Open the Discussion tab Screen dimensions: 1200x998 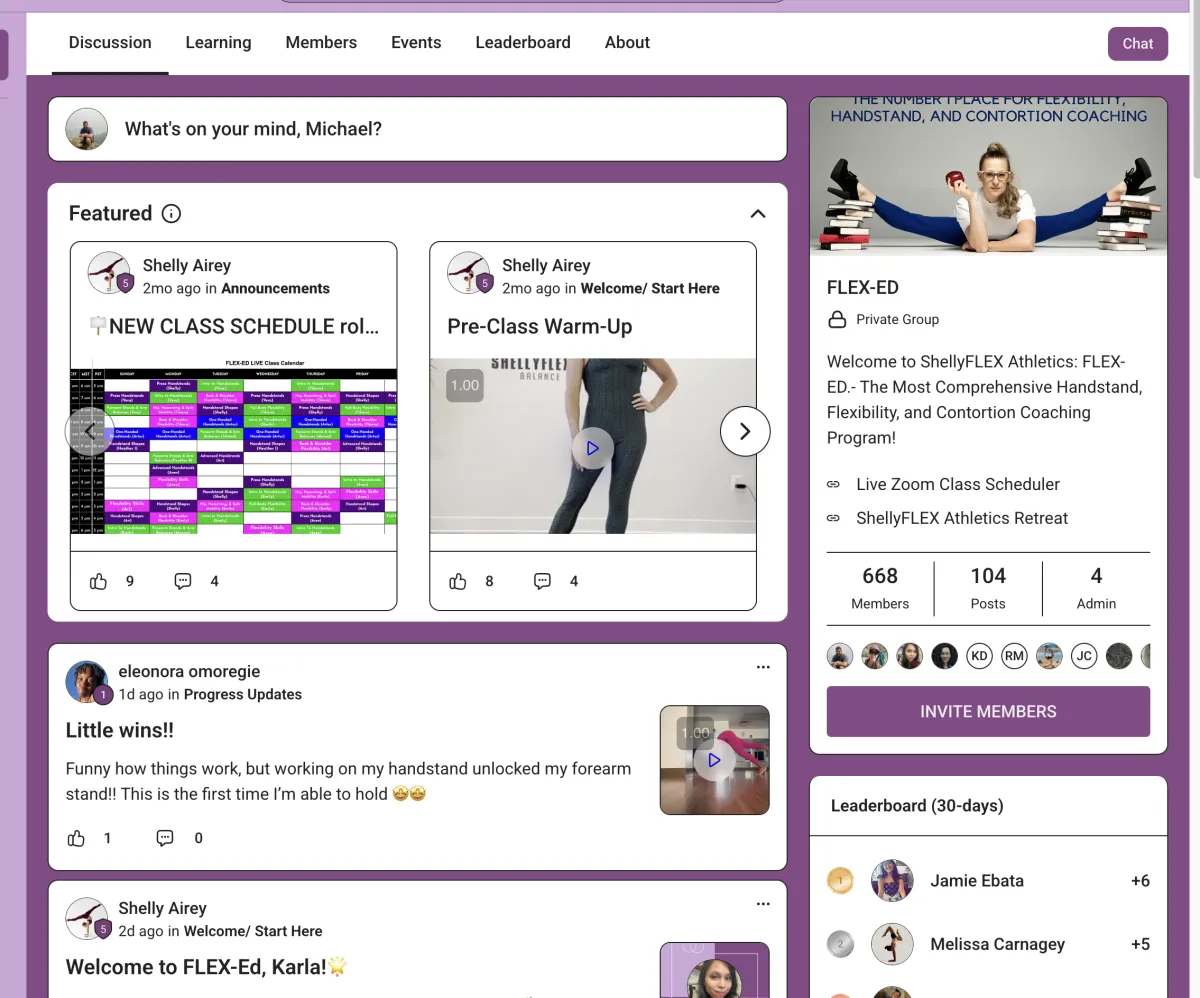click(110, 42)
